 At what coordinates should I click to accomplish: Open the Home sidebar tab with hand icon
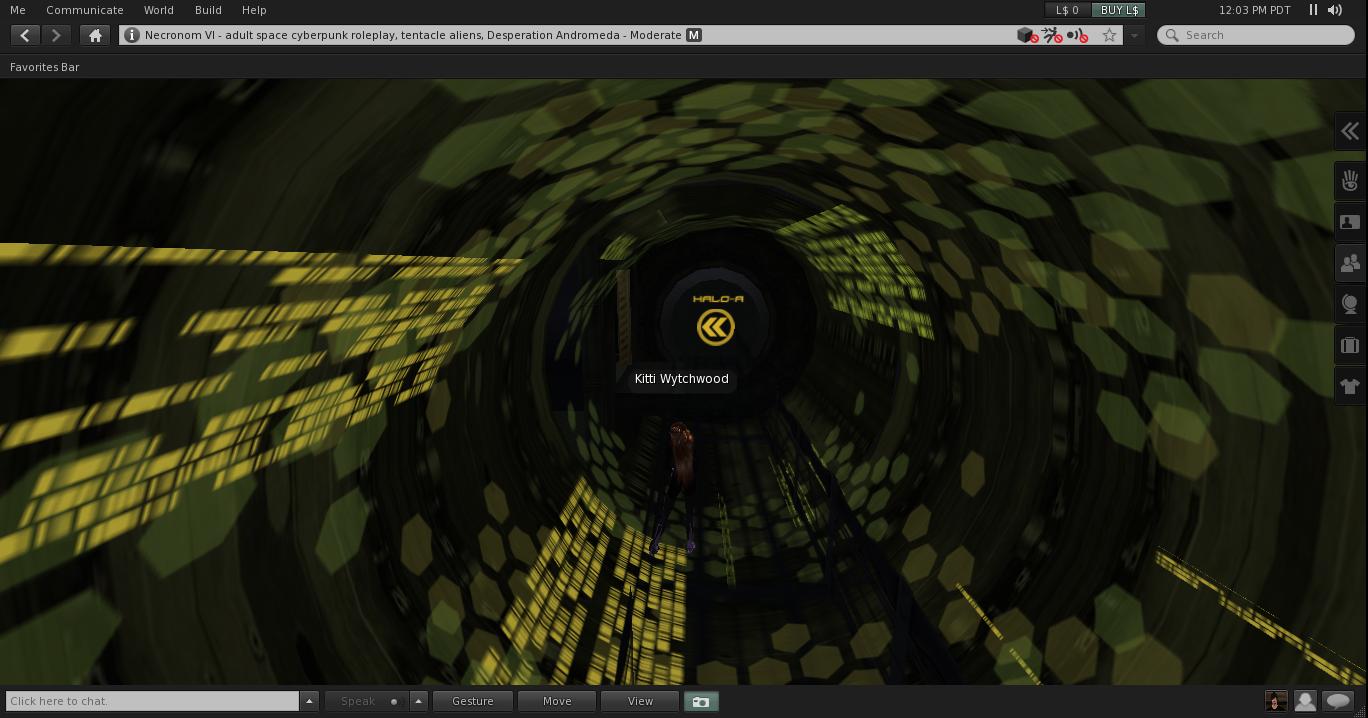pos(1350,181)
